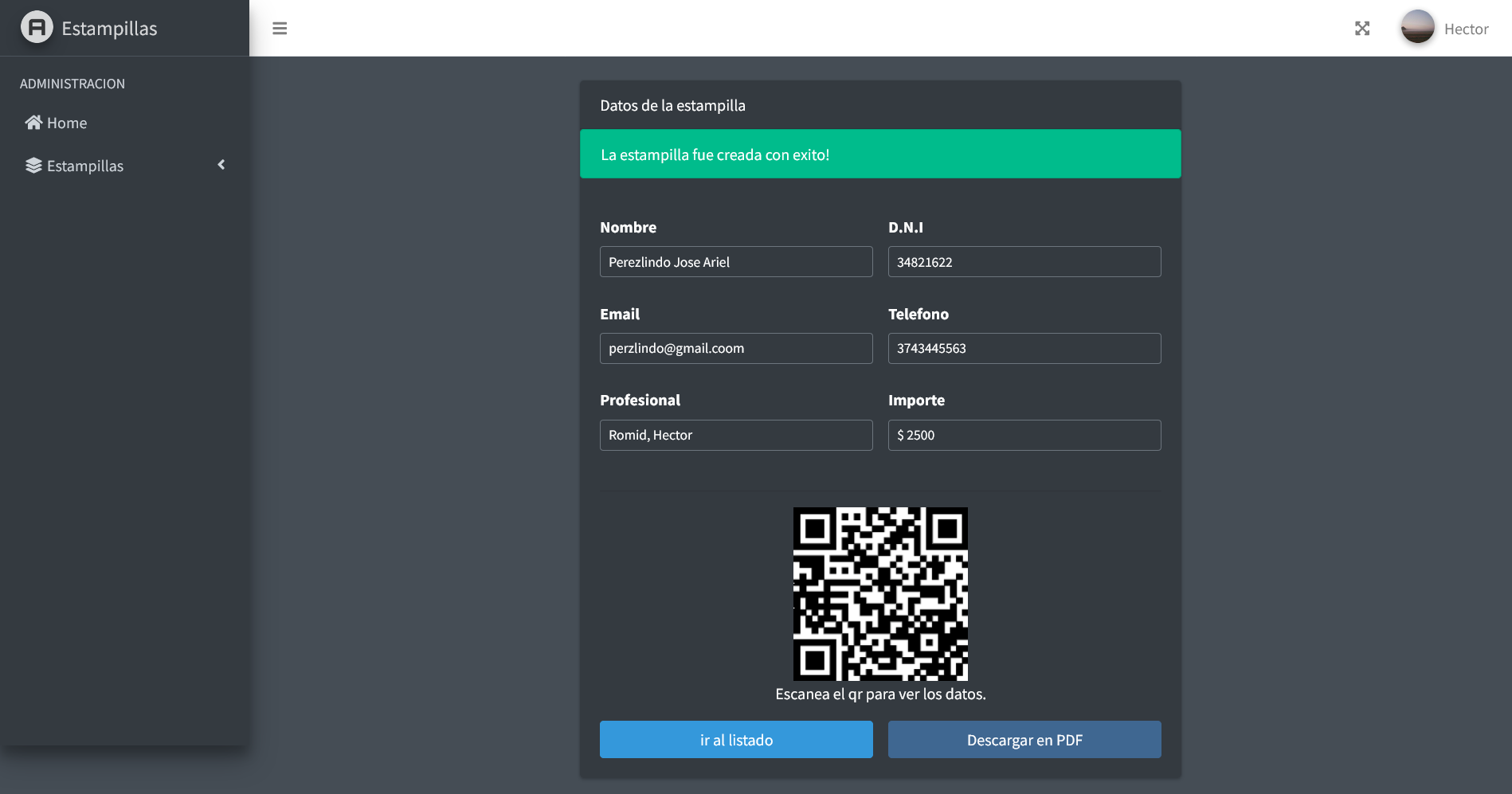Viewport: 1512px width, 794px height.
Task: Select the Profesional input field
Action: [x=736, y=436]
